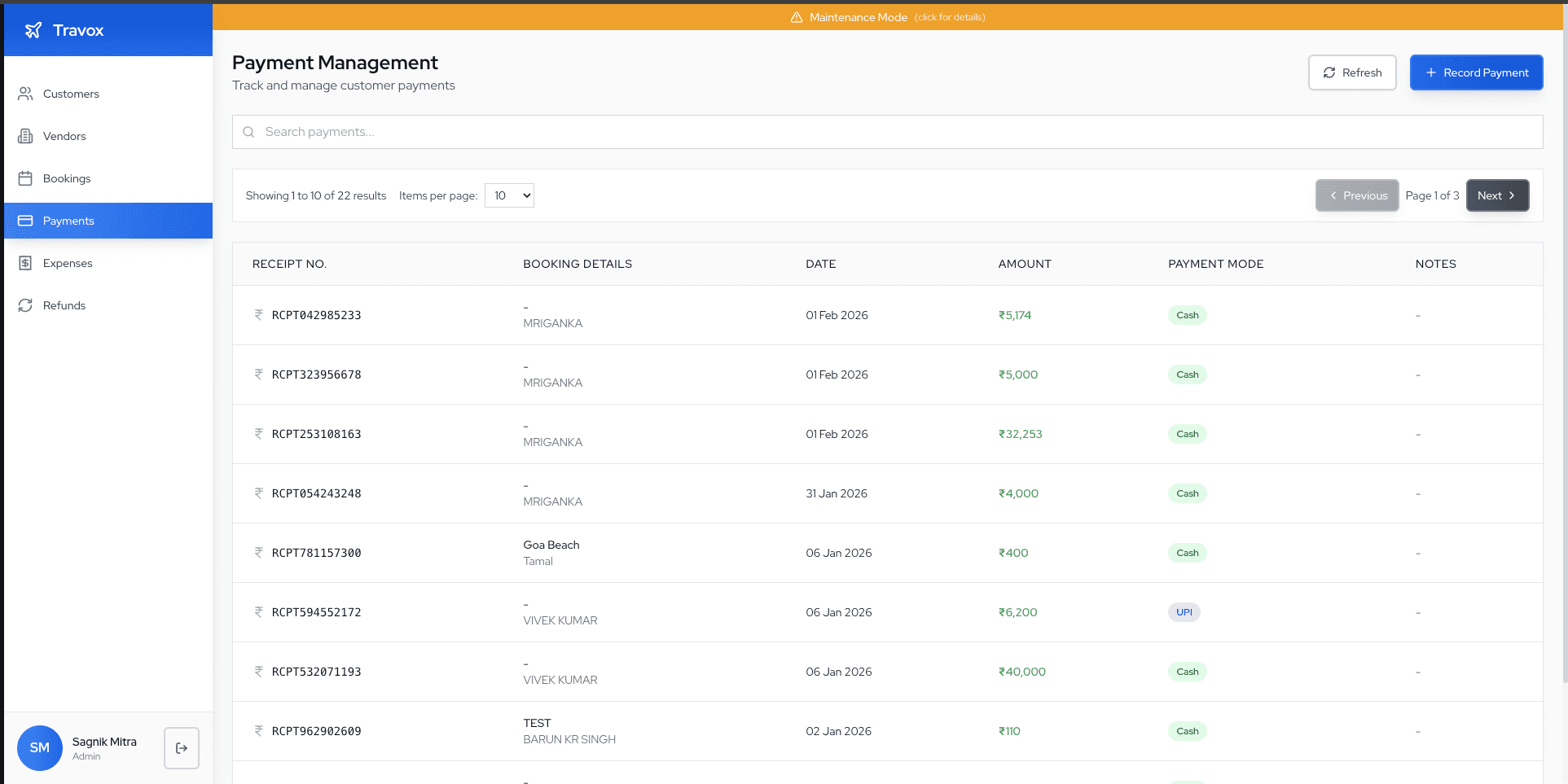
Task: Navigate to Expenses
Action: tap(108, 263)
